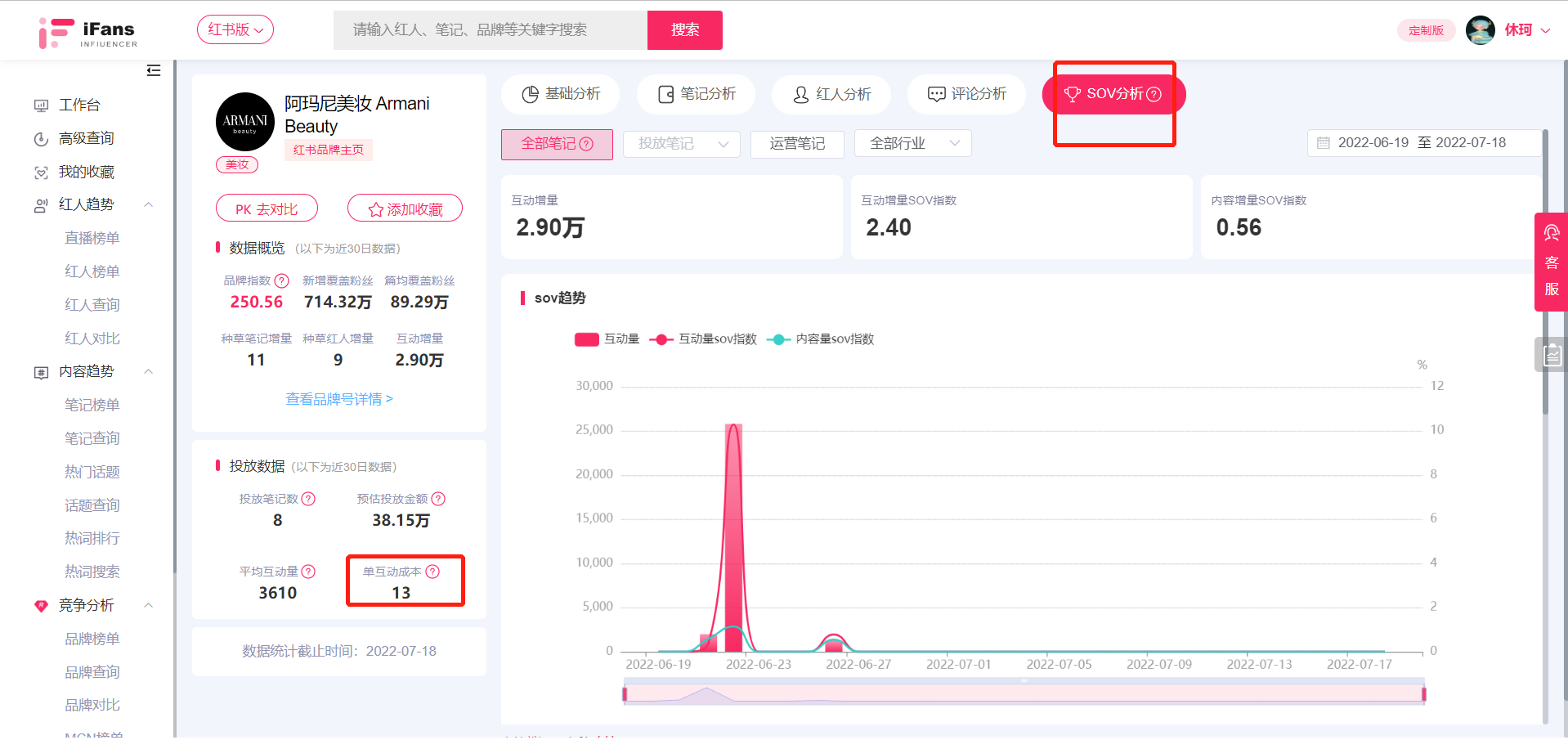Open the Armani Beauty brand avatar
1568x740 pixels.
pyautogui.click(x=245, y=122)
